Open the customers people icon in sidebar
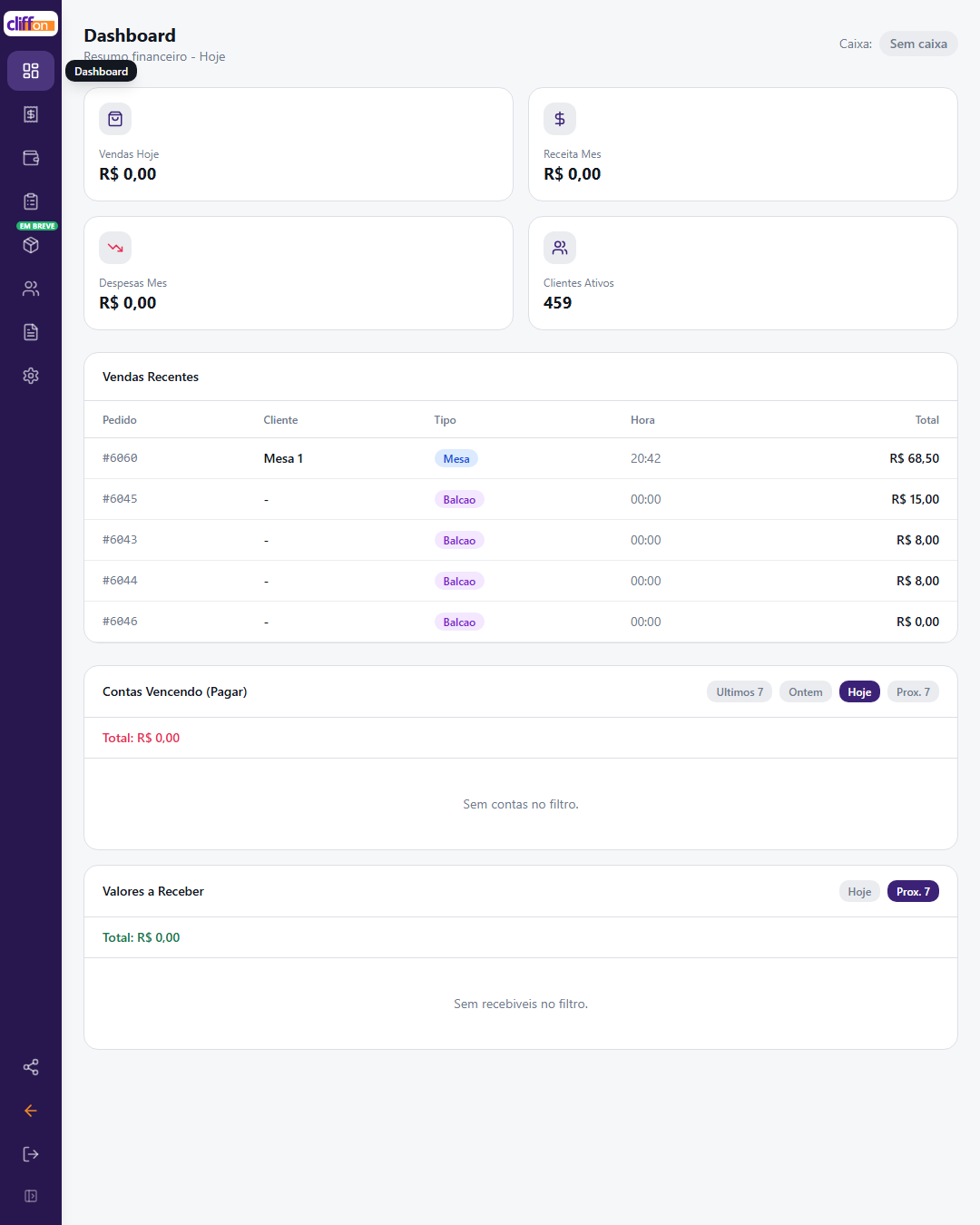The width and height of the screenshot is (980, 1225). (31, 289)
